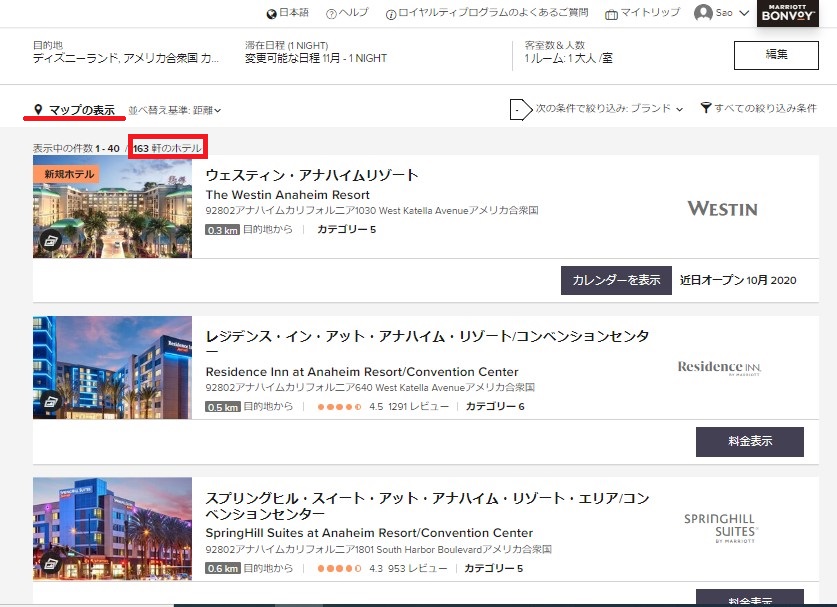Click Westin 0.3 km distance badge

click(222, 230)
